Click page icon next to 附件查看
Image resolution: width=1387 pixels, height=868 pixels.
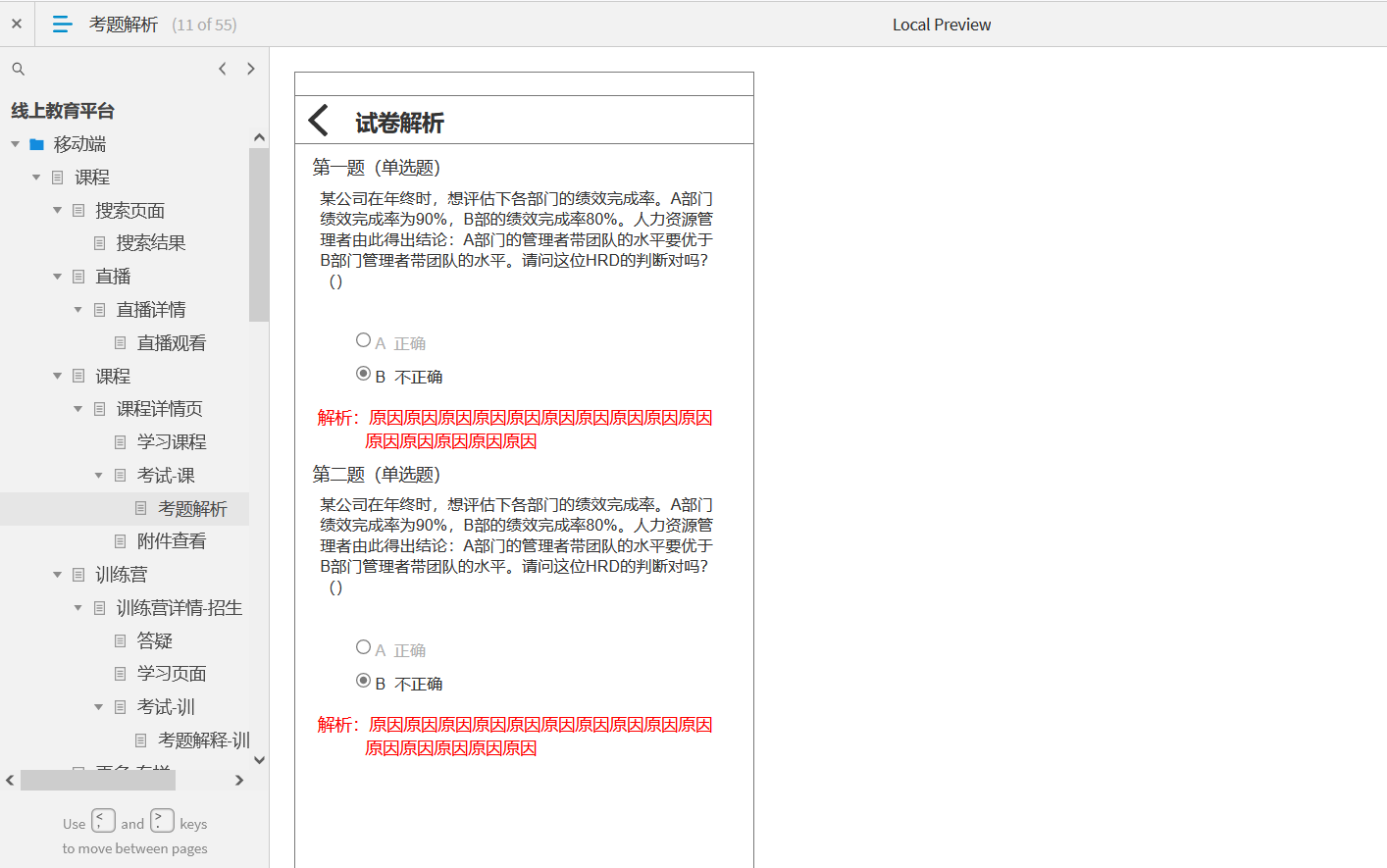click(121, 541)
